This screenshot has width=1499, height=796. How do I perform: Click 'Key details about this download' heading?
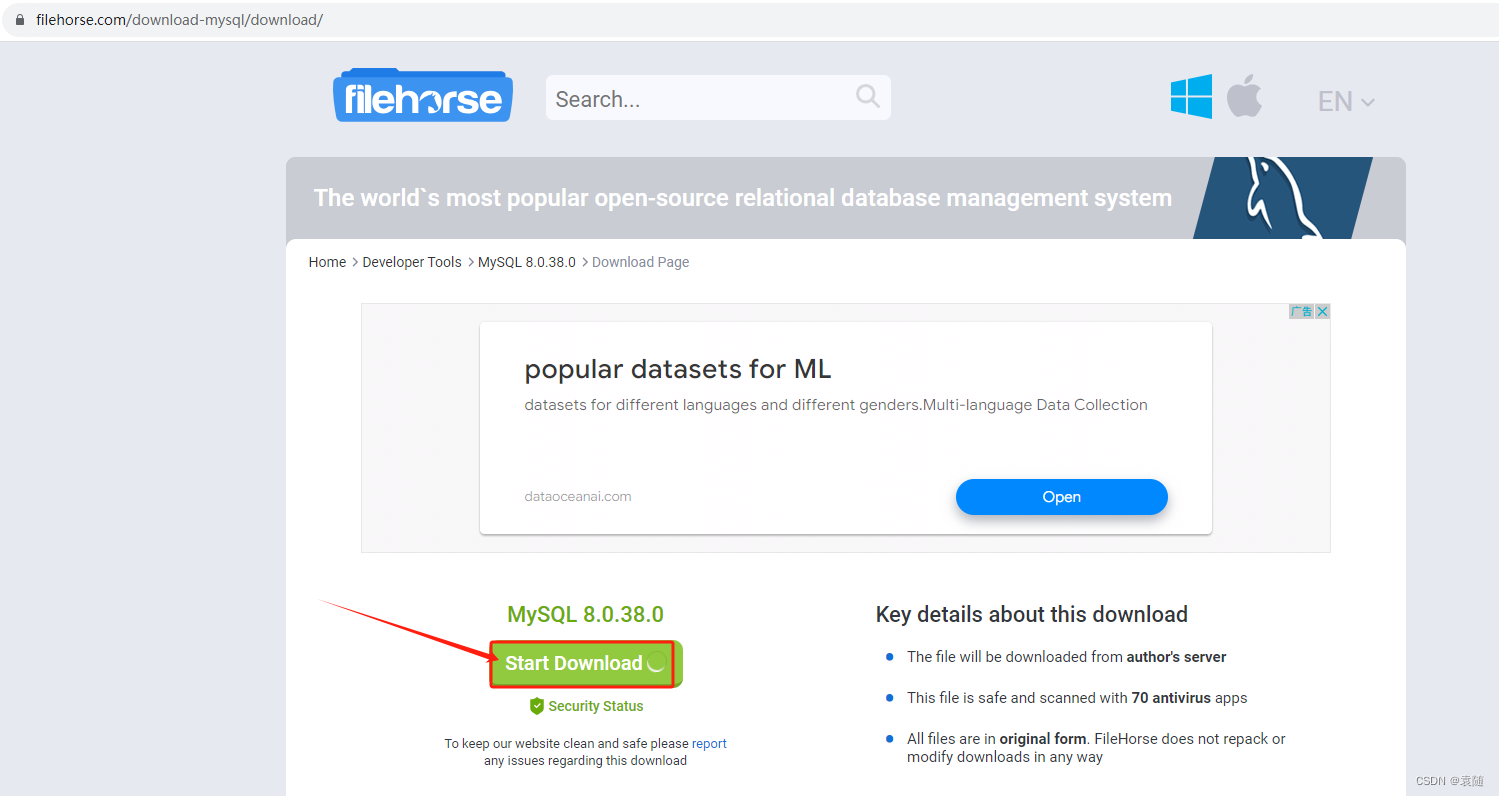[1032, 614]
